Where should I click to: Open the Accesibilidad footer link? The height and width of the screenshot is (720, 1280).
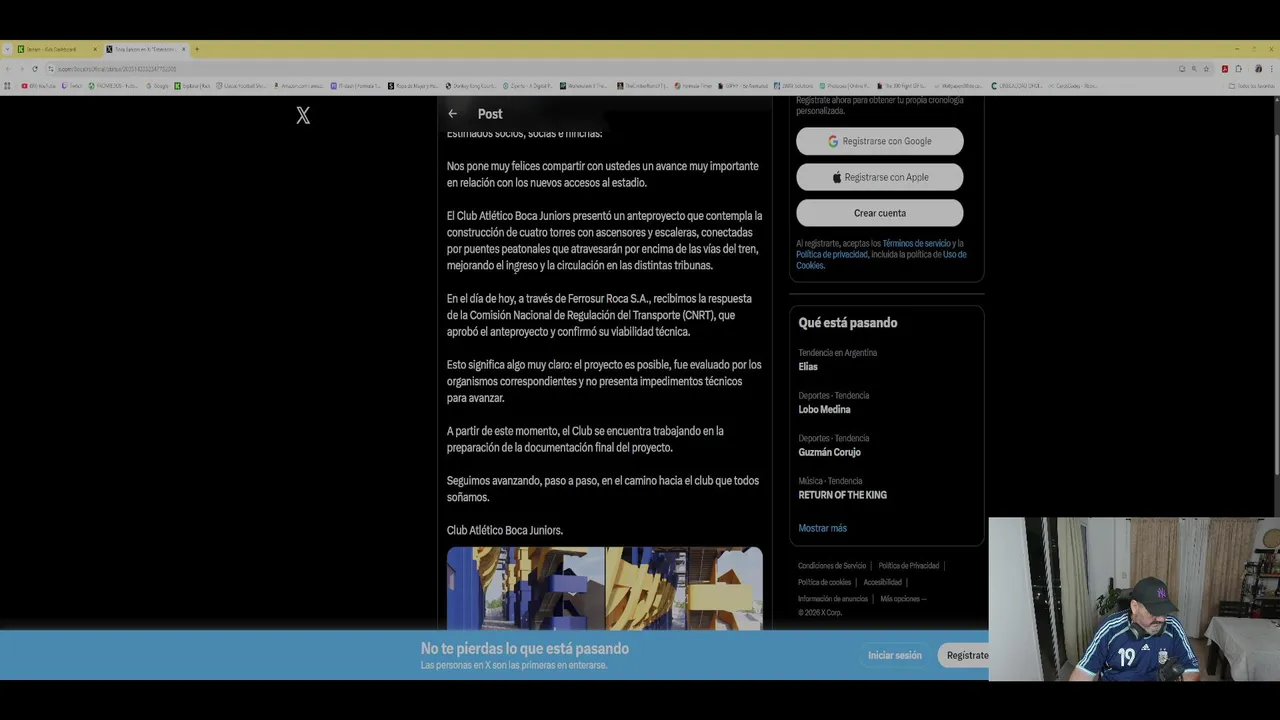tap(882, 582)
